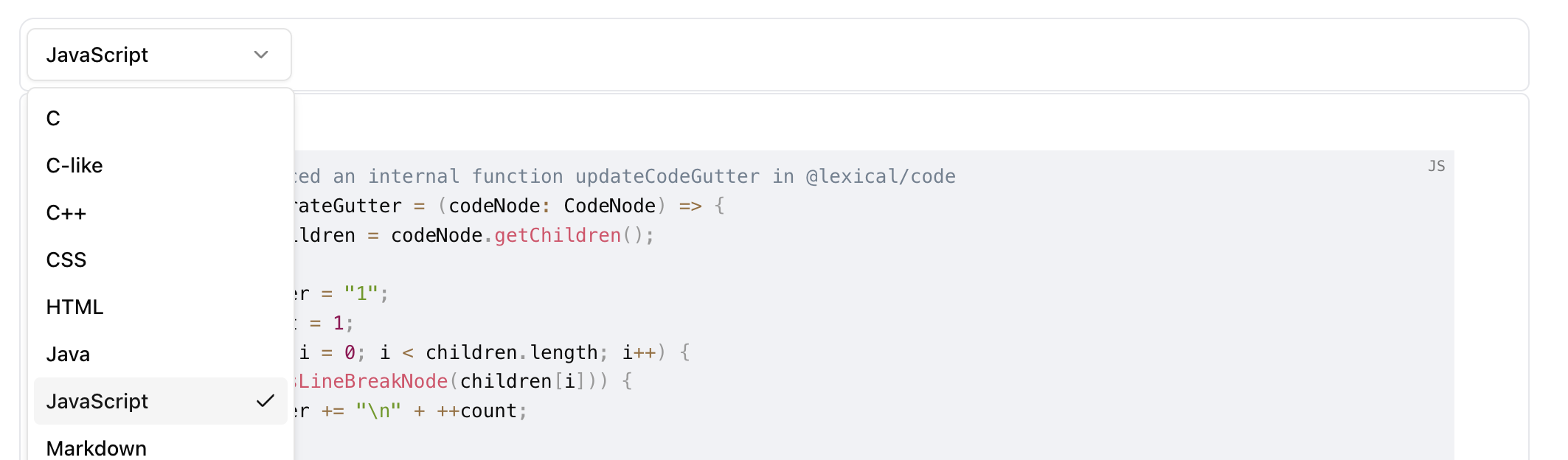Switch code language to HTML
The height and width of the screenshot is (460, 1568).
pyautogui.click(x=74, y=307)
